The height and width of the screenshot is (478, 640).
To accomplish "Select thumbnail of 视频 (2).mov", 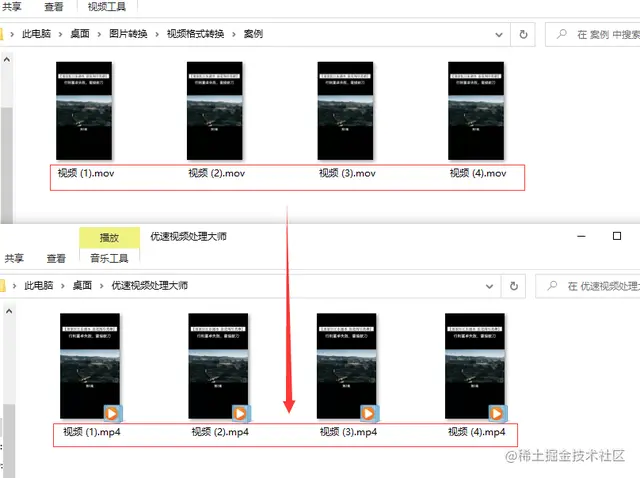I will click(x=215, y=111).
